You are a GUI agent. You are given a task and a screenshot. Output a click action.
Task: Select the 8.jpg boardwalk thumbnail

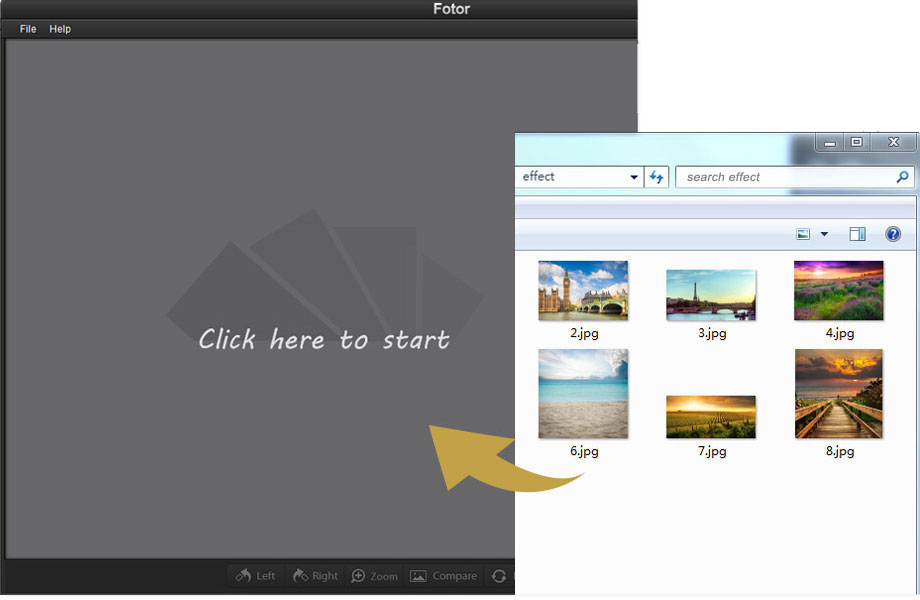click(x=838, y=394)
